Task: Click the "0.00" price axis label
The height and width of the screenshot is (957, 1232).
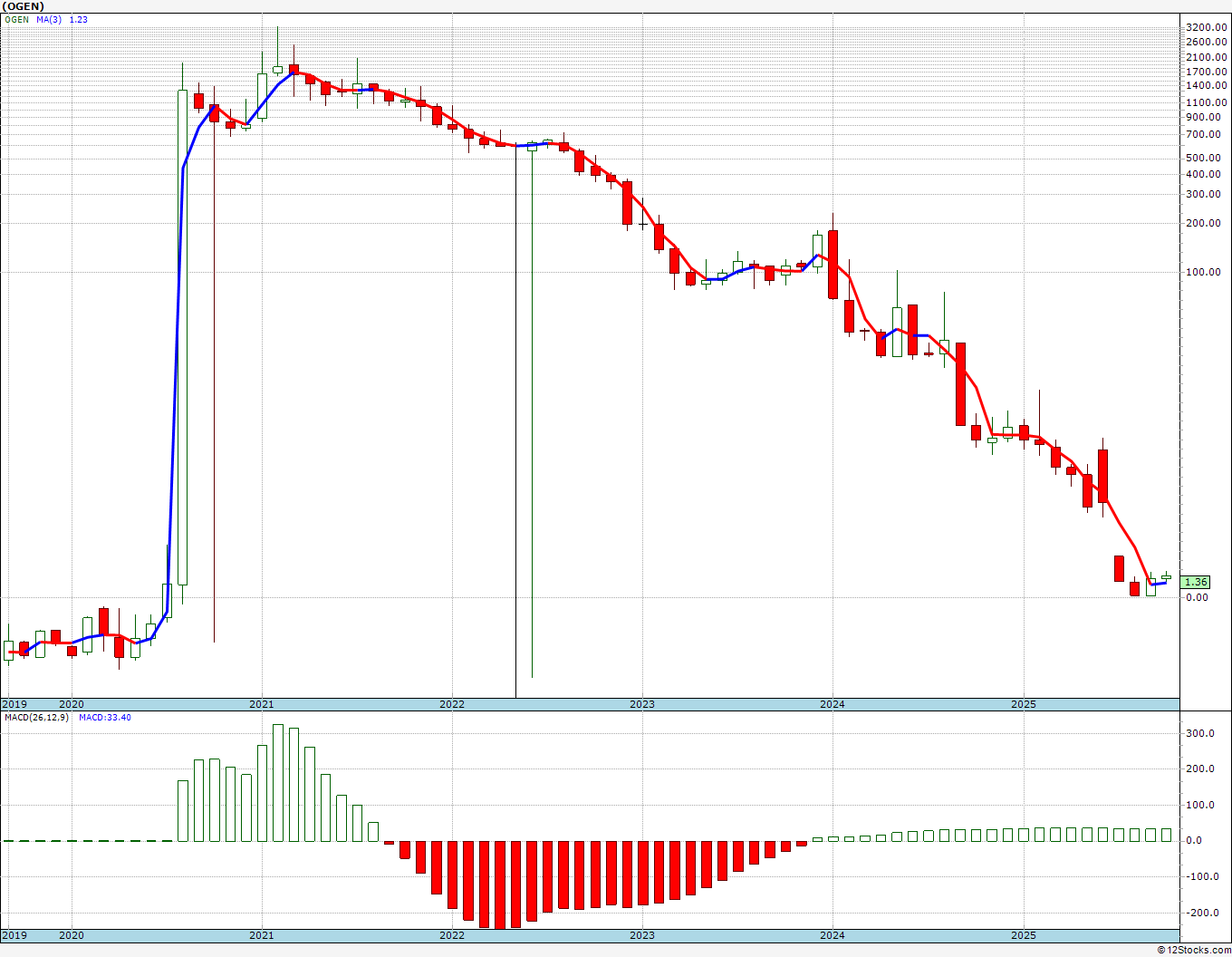Action: (1197, 596)
